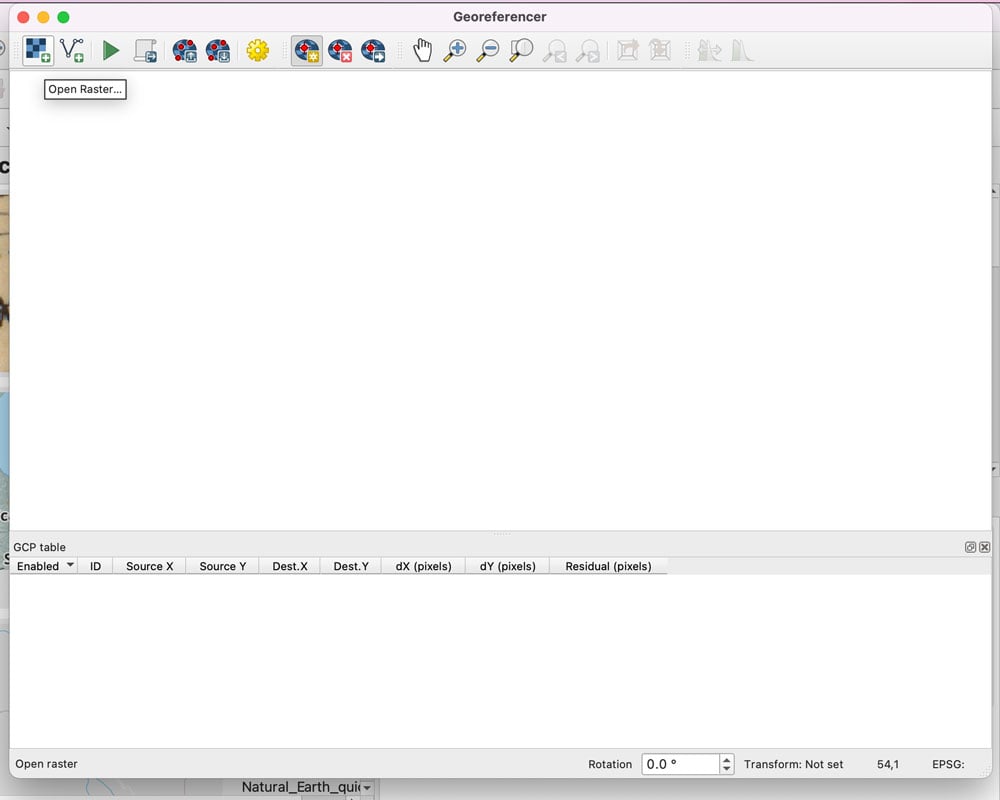Click the Open Raster toolbar icon
1000x800 pixels.
(38, 50)
